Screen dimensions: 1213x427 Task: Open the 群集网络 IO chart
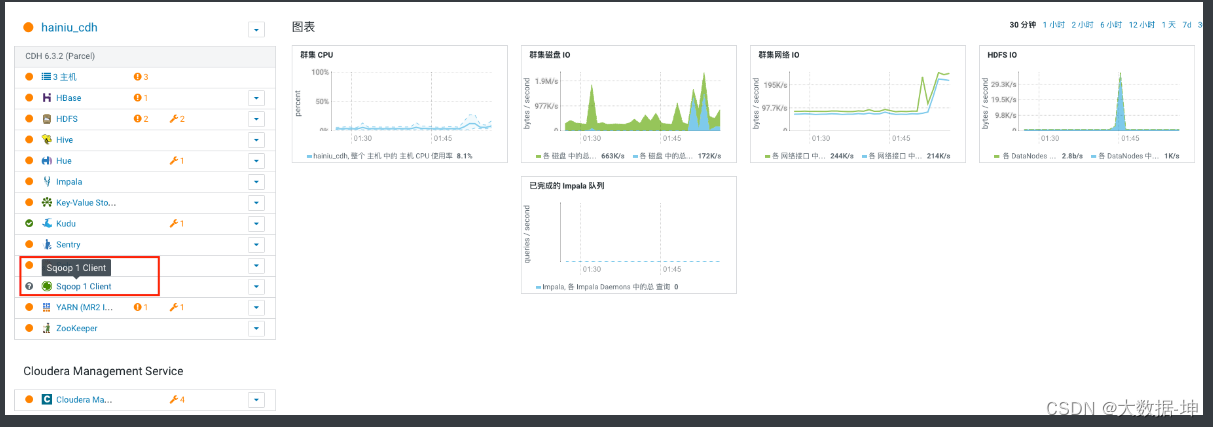pyautogui.click(x=858, y=104)
